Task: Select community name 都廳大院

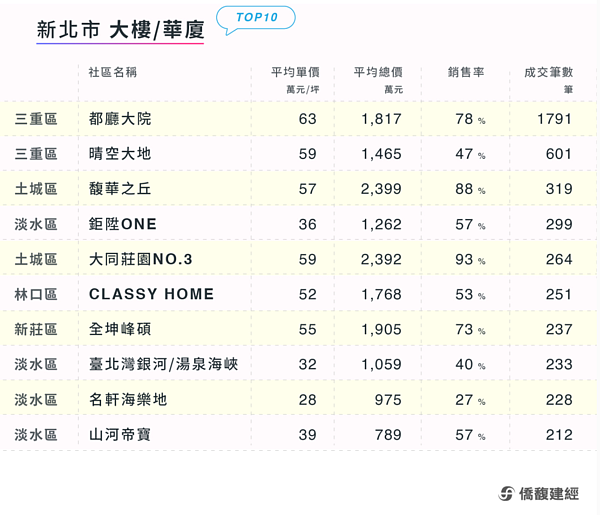Action: click(120, 119)
